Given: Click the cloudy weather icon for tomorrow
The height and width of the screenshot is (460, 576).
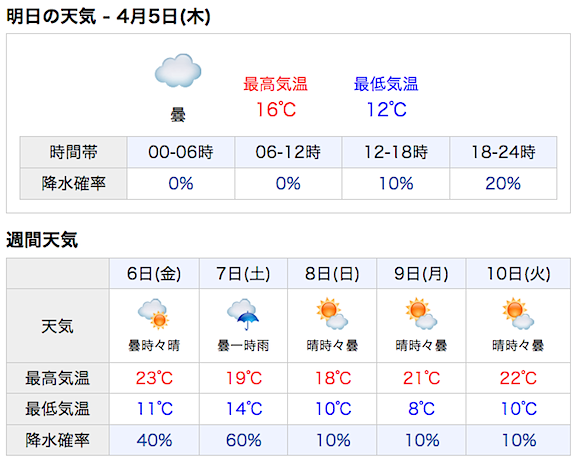Looking at the screenshot, I should (178, 71).
